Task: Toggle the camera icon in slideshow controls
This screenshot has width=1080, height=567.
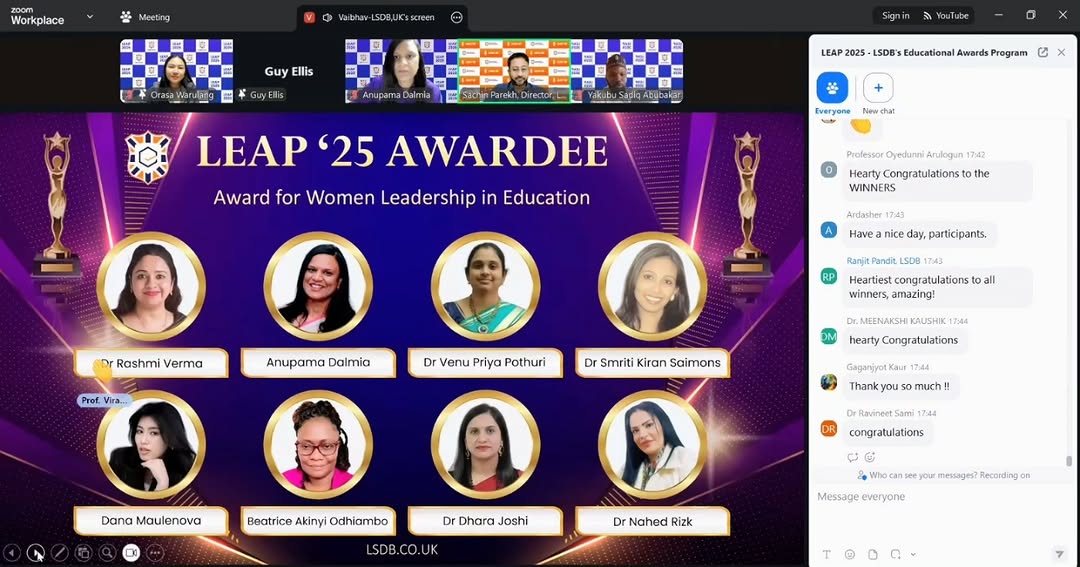Action: (131, 552)
